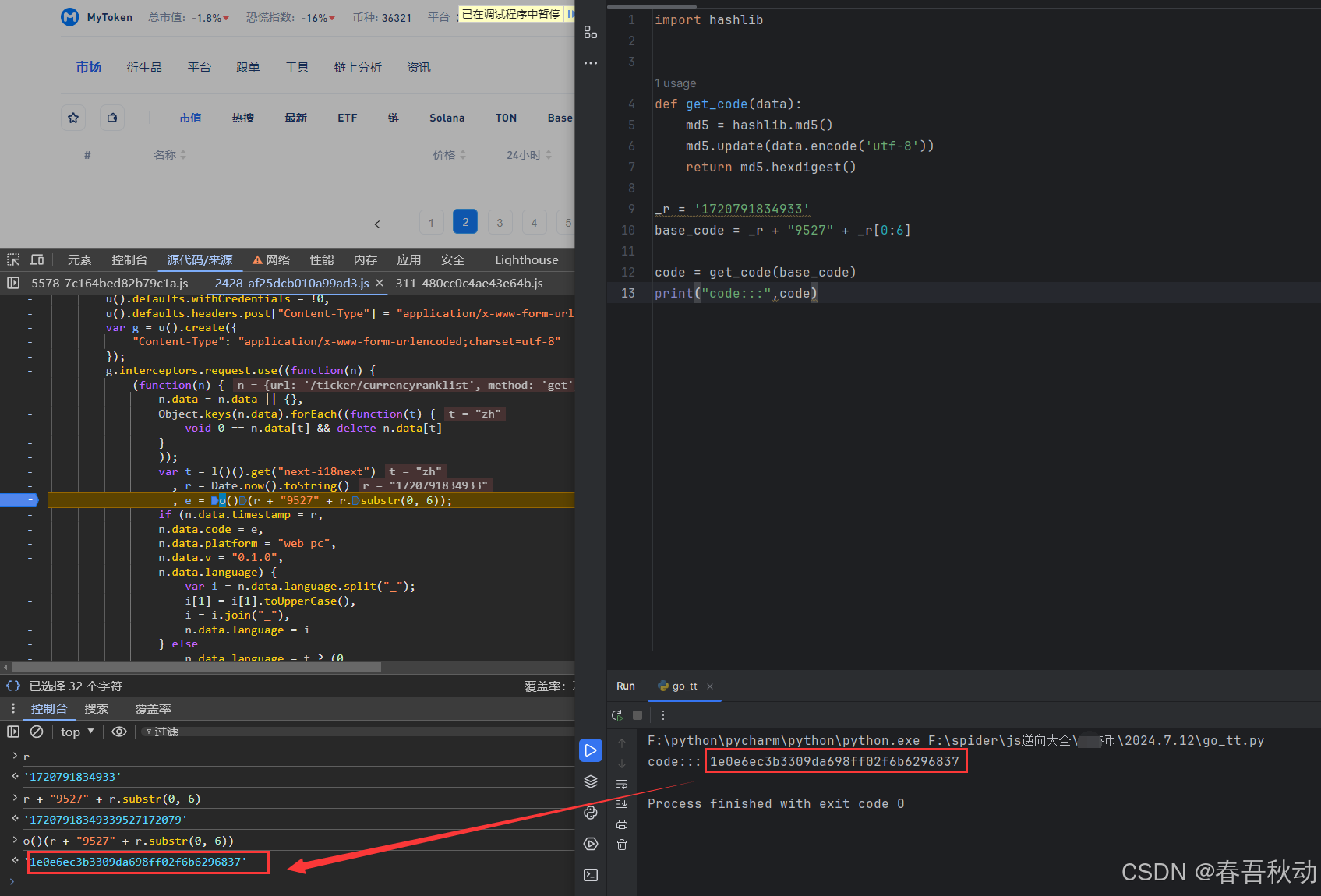Viewport: 1321px width, 896px height.
Task: Switch to the 搜索 drawer tab
Action: [x=97, y=708]
